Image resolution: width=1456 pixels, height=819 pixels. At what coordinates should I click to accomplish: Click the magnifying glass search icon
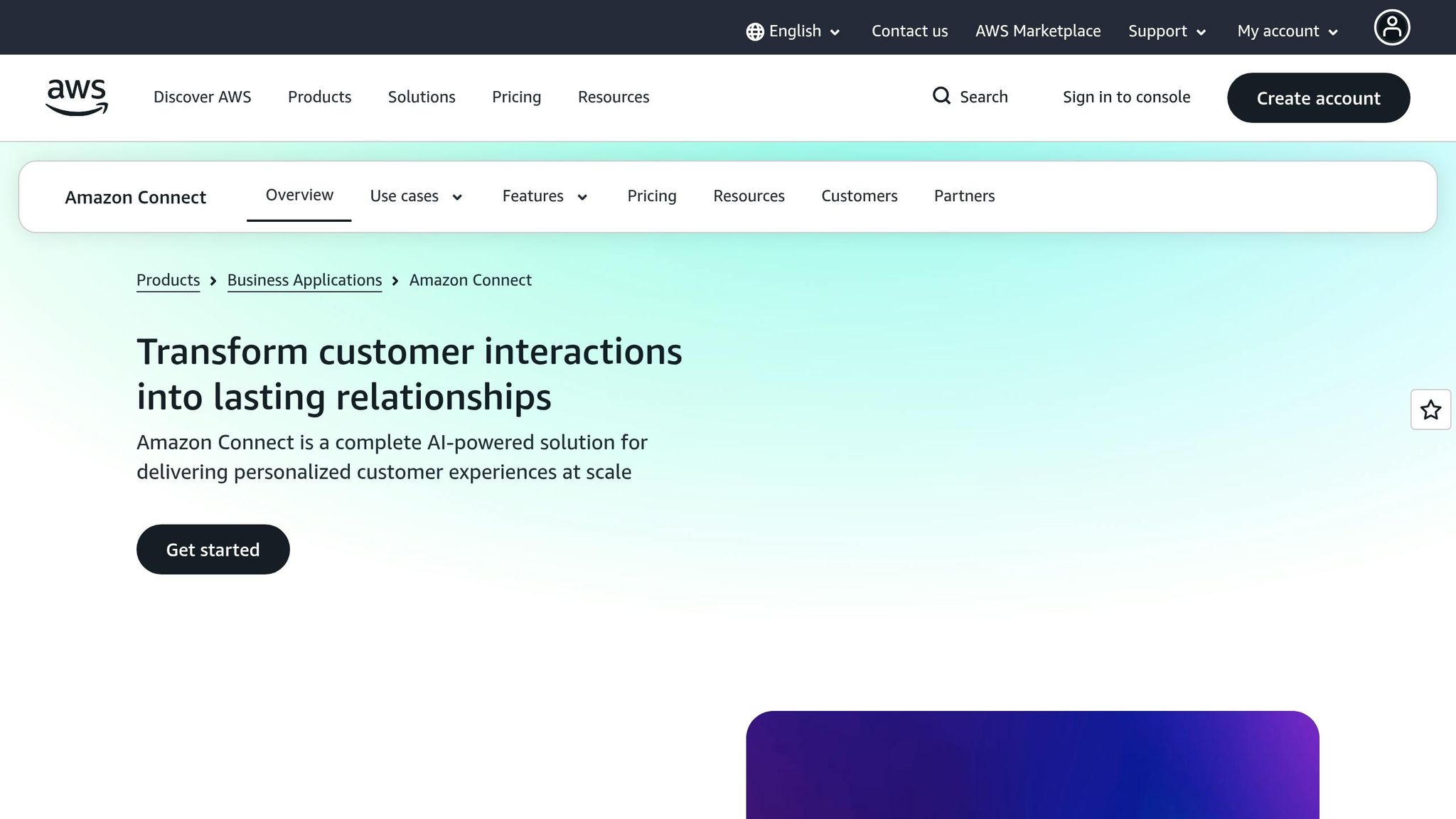click(941, 96)
